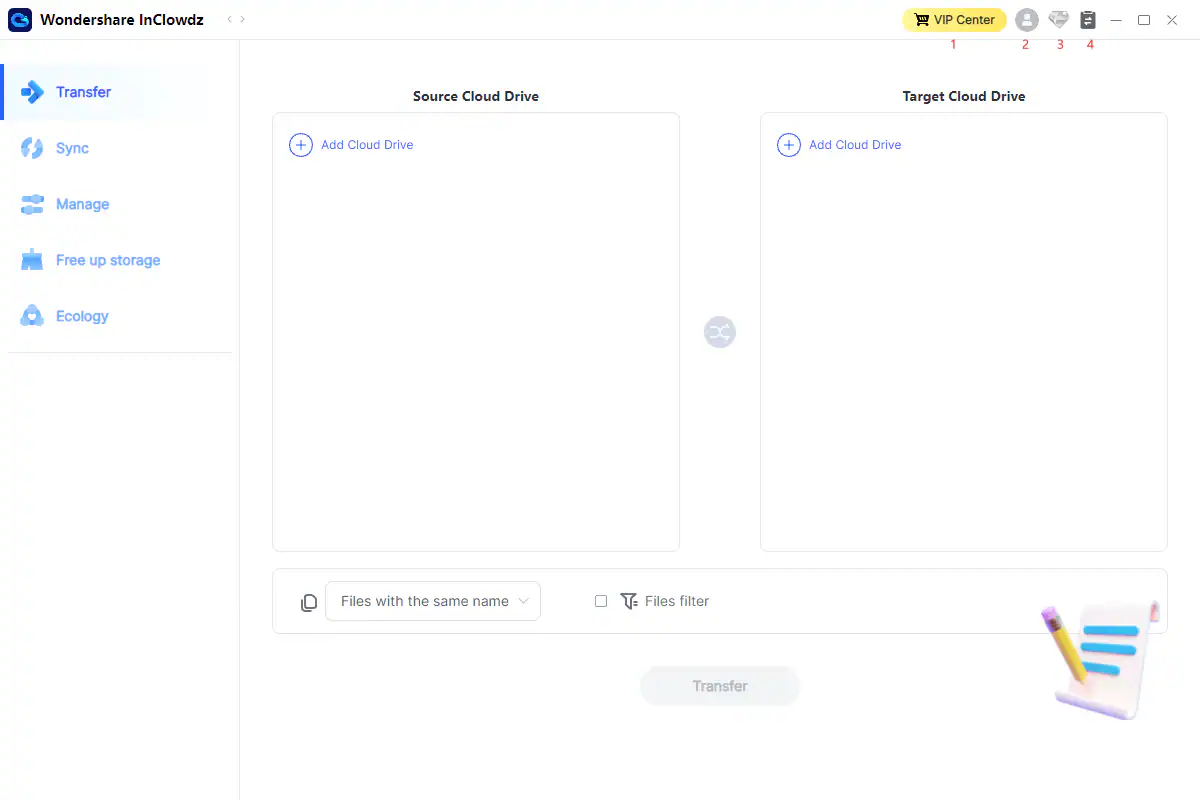Open the Manage section

coord(82,204)
